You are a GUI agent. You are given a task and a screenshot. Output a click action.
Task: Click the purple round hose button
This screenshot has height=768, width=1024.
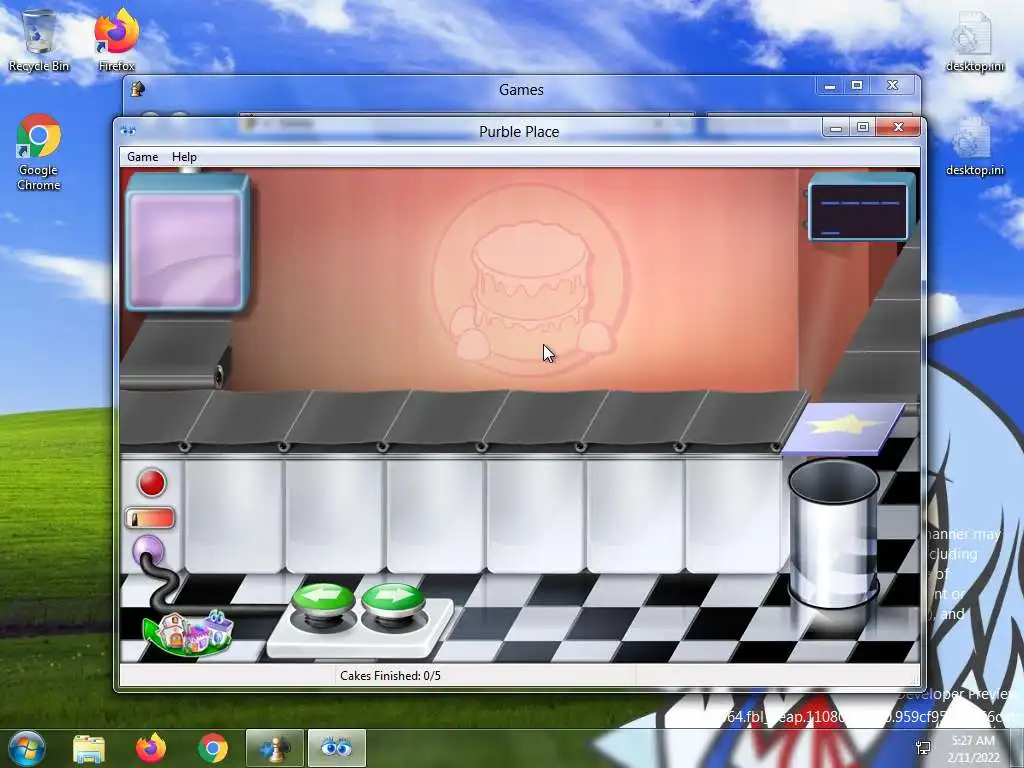[148, 551]
